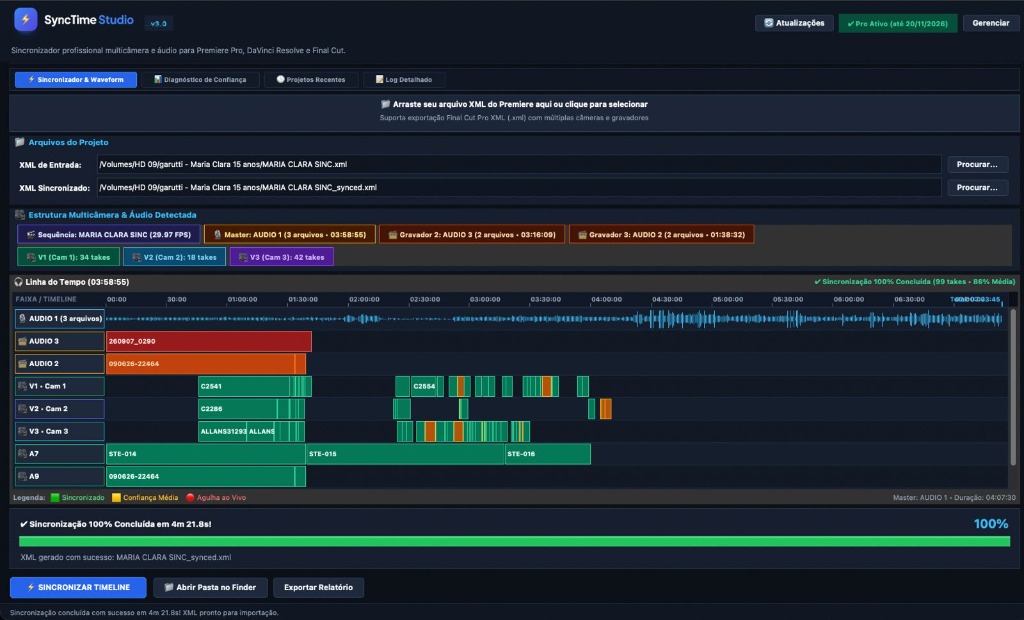This screenshot has width=1024, height=620.
Task: Select the AUDIO 3 track header
Action: (59, 341)
